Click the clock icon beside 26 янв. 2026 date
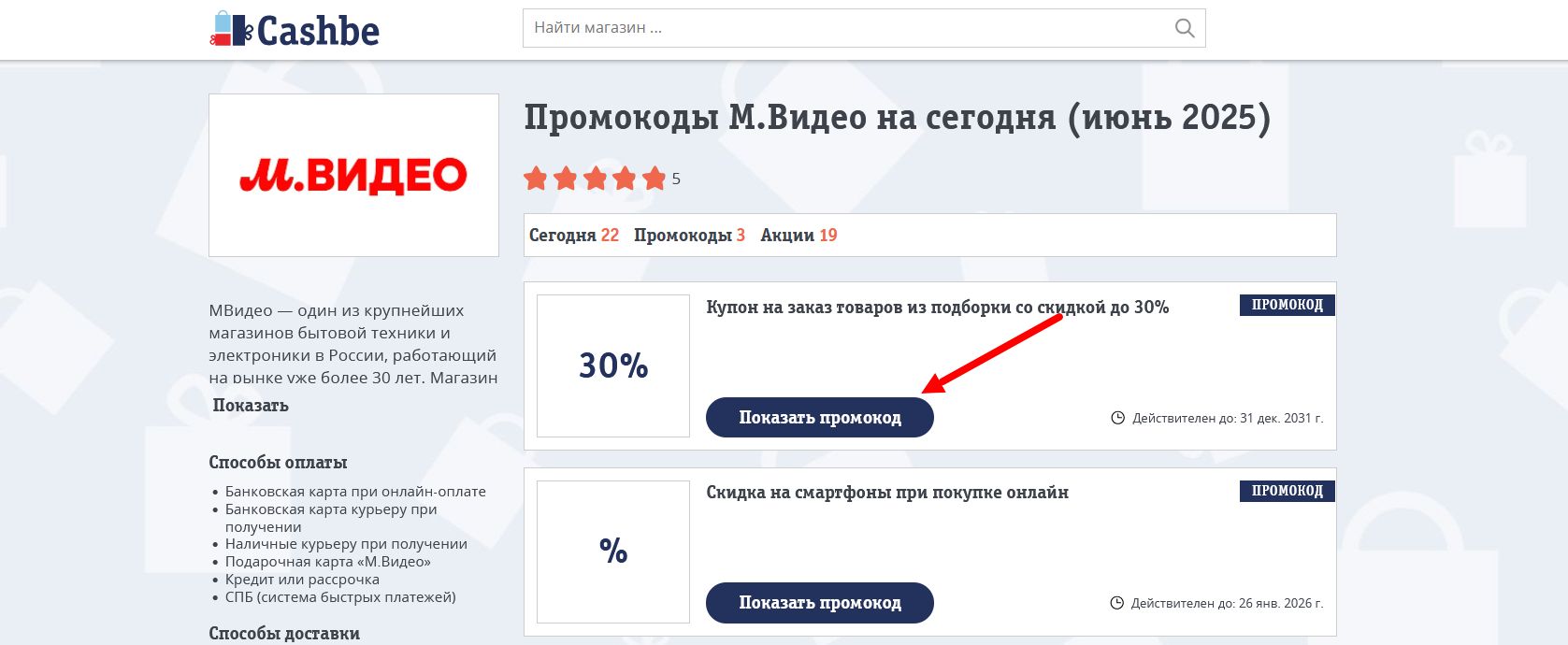 pyautogui.click(x=1116, y=603)
